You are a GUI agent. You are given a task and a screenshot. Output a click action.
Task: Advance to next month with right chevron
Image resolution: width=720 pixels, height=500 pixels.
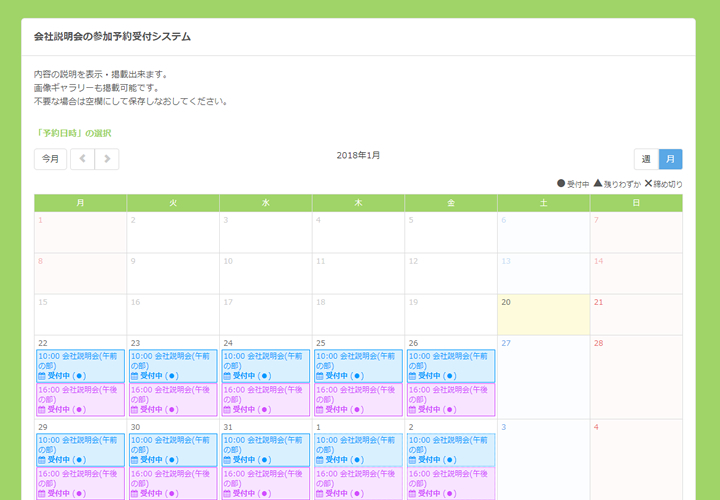[107, 159]
